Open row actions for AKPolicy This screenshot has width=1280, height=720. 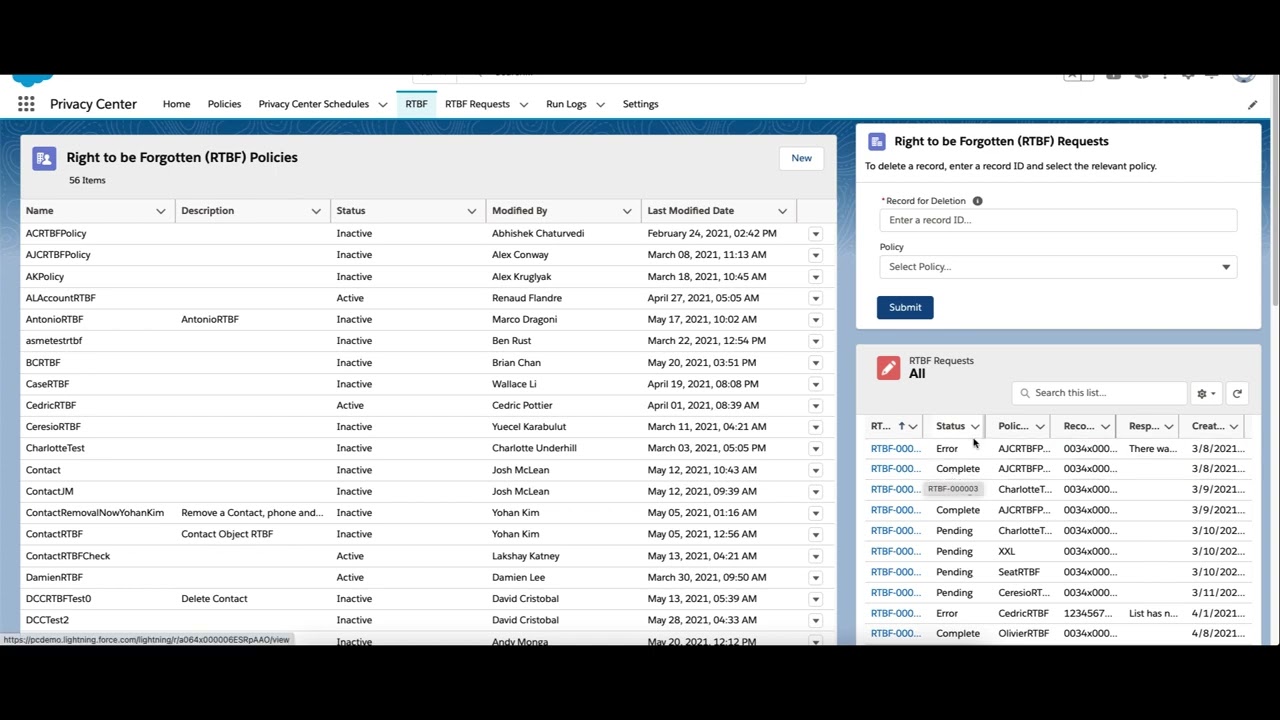point(815,277)
